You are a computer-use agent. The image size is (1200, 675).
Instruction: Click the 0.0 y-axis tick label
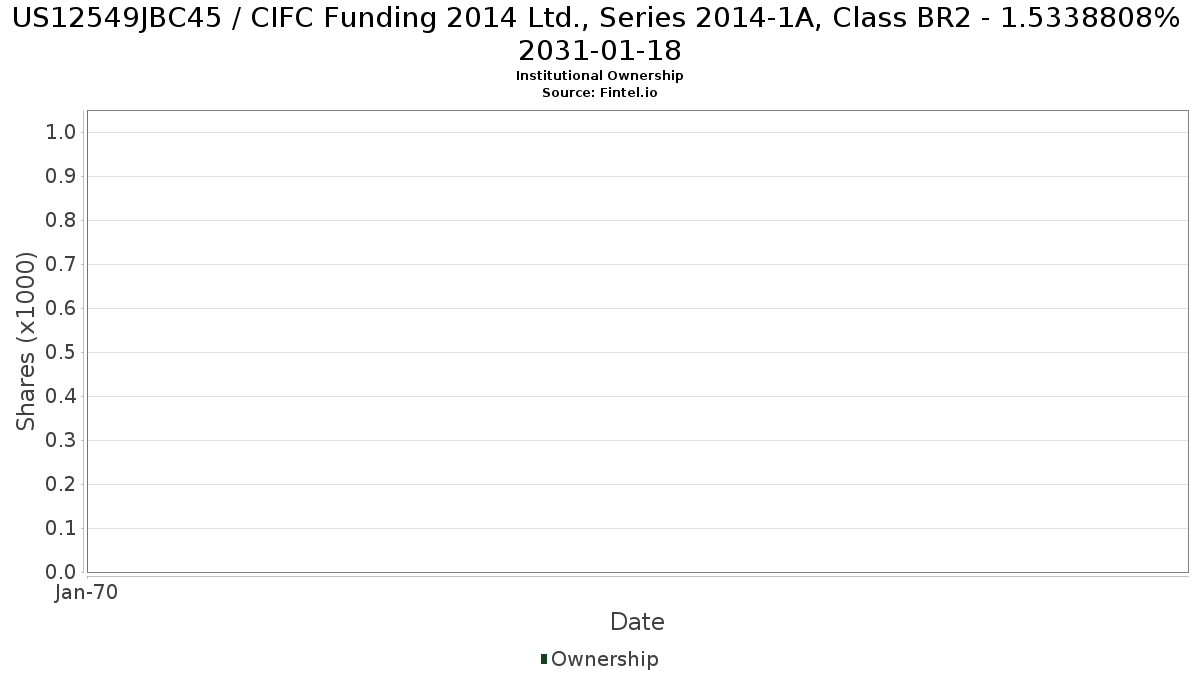coord(61,573)
